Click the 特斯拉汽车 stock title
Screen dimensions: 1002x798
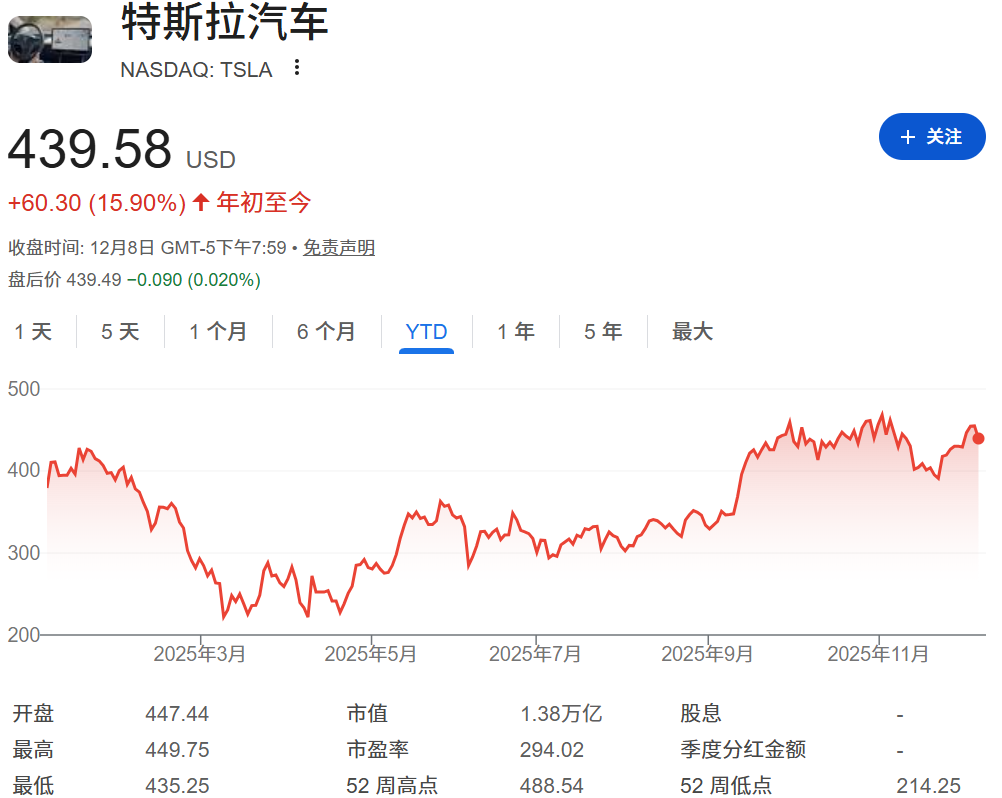click(x=224, y=28)
